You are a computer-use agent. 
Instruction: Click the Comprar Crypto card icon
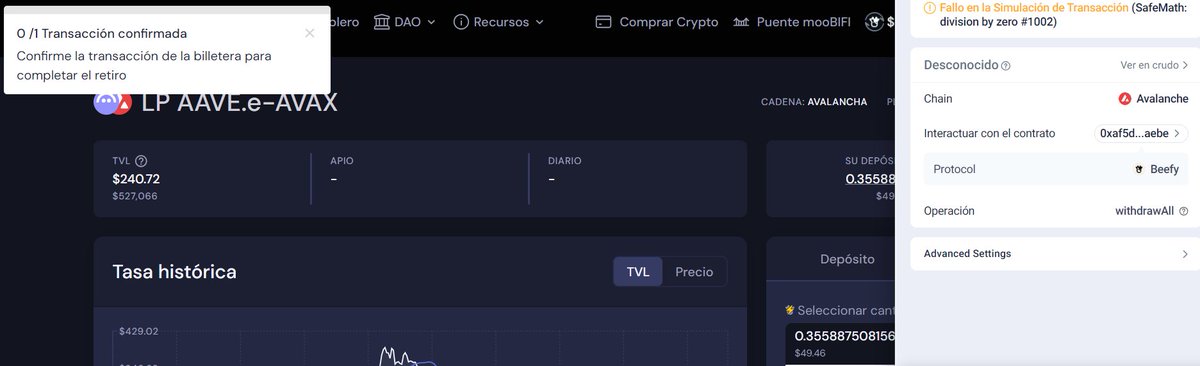[x=603, y=22]
